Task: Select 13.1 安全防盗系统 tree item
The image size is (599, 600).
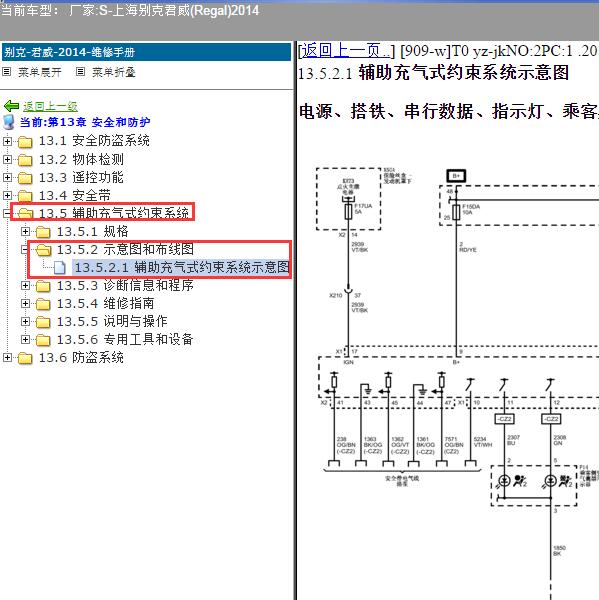Action: 94,141
